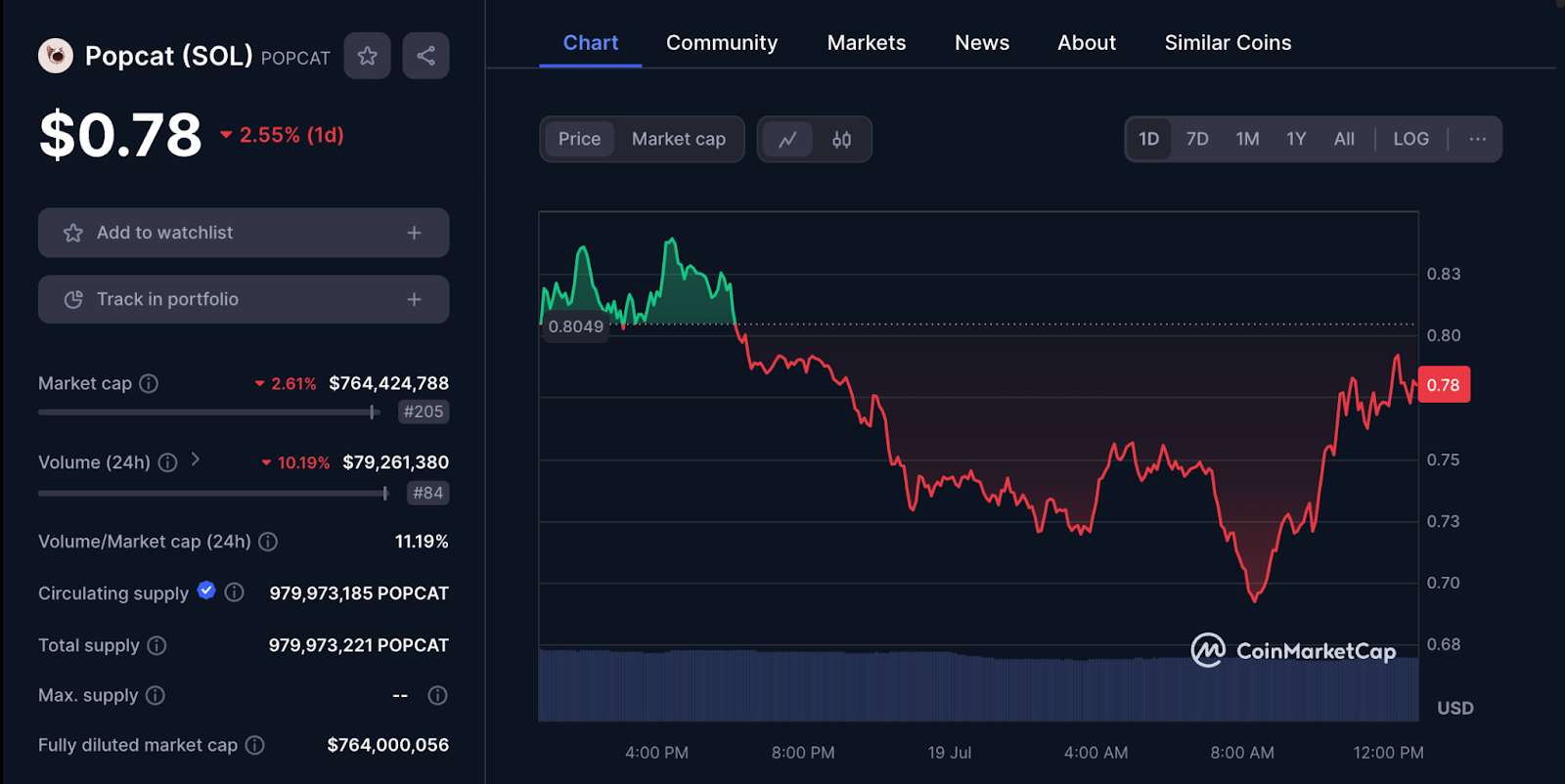
Task: Click the 0.8049 opening price label
Action: click(575, 327)
